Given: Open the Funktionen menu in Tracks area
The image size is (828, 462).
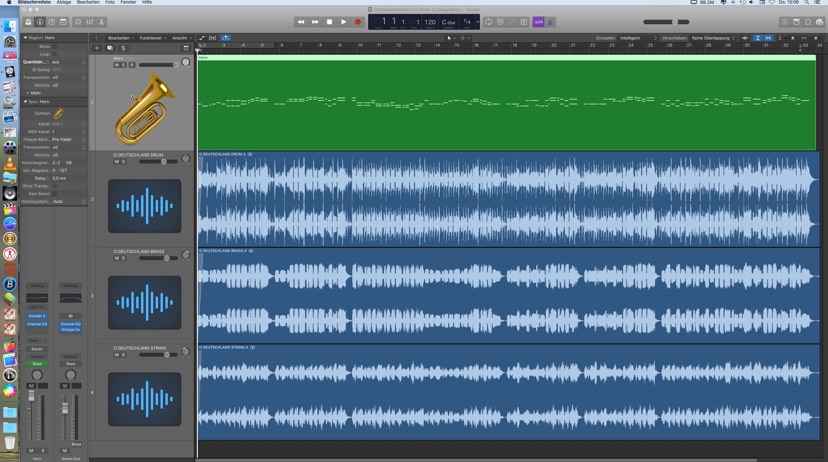Looking at the screenshot, I should (x=152, y=38).
